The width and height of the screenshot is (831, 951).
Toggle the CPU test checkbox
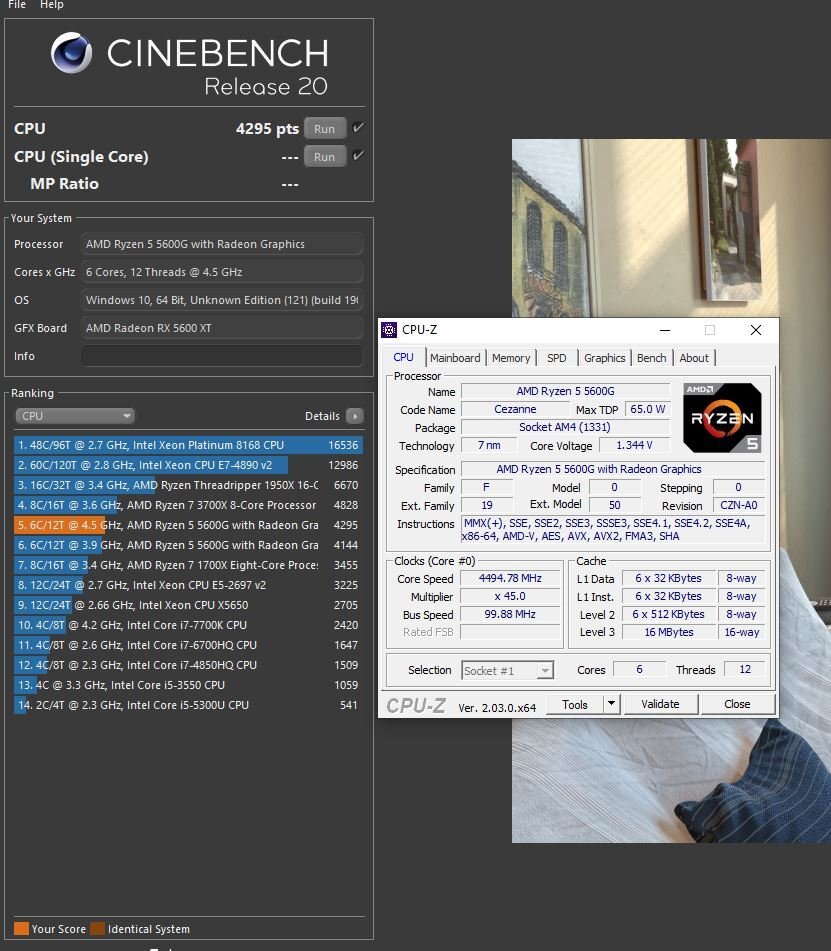[x=358, y=128]
